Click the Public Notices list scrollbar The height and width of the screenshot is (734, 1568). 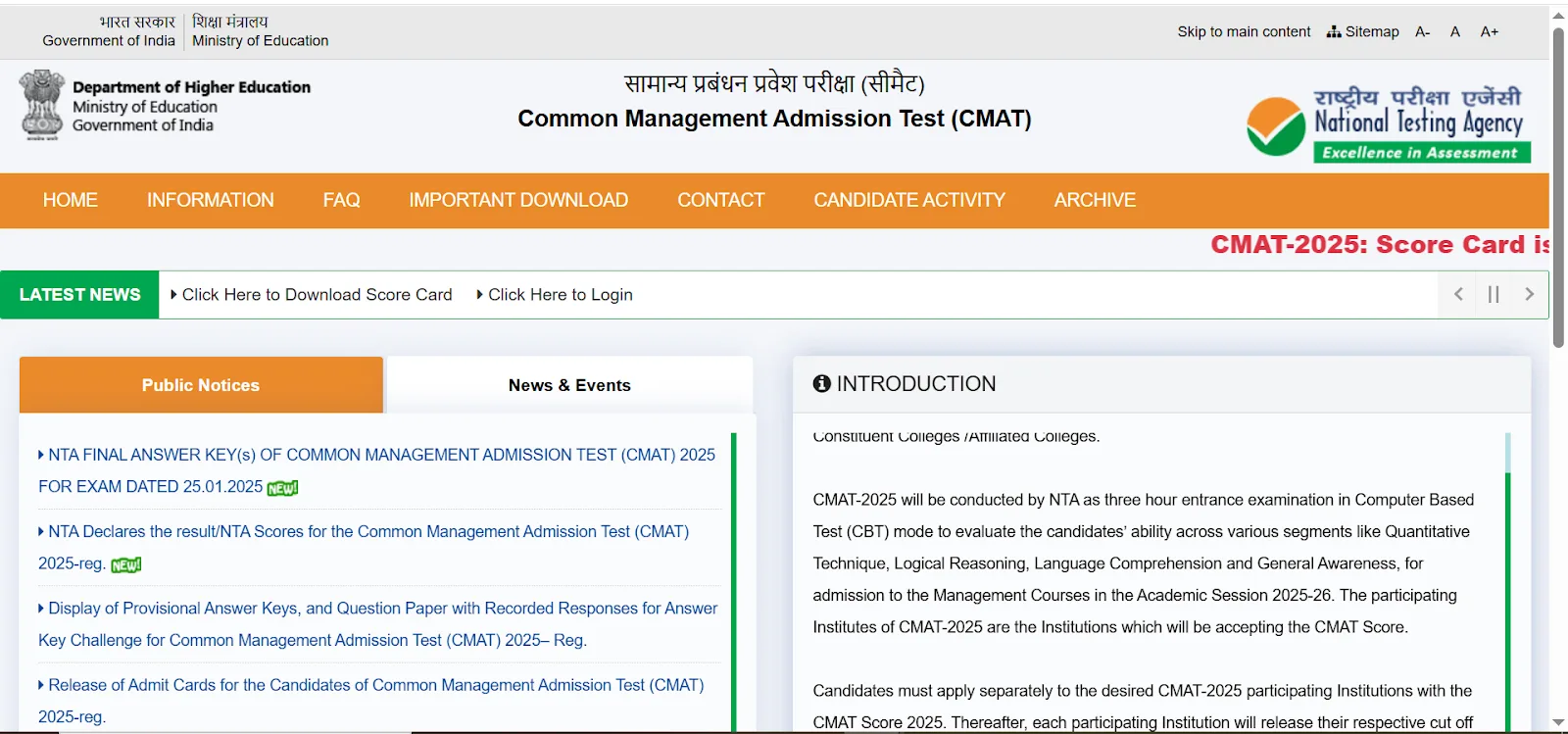click(734, 581)
